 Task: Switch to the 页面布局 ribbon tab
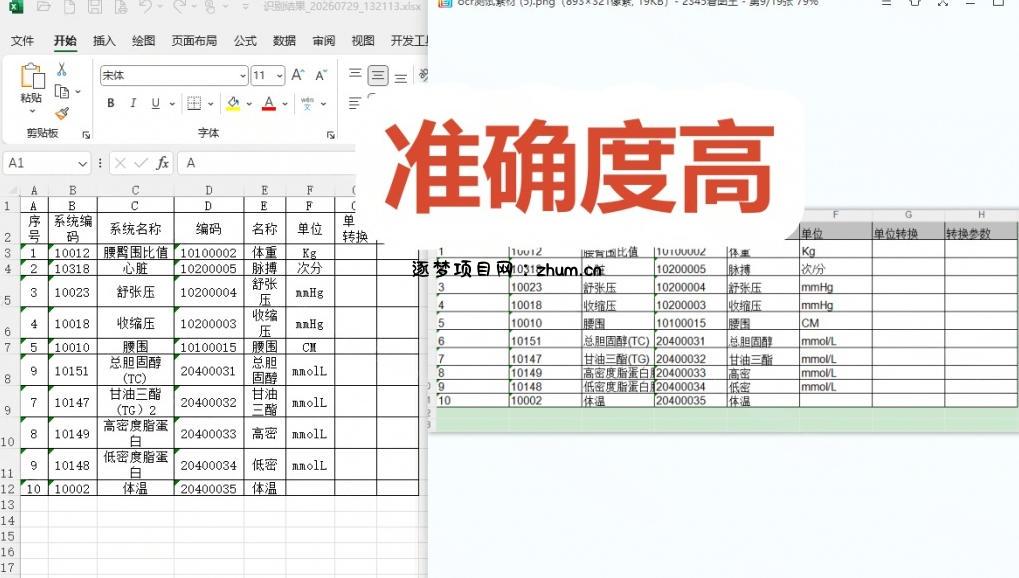click(194, 41)
